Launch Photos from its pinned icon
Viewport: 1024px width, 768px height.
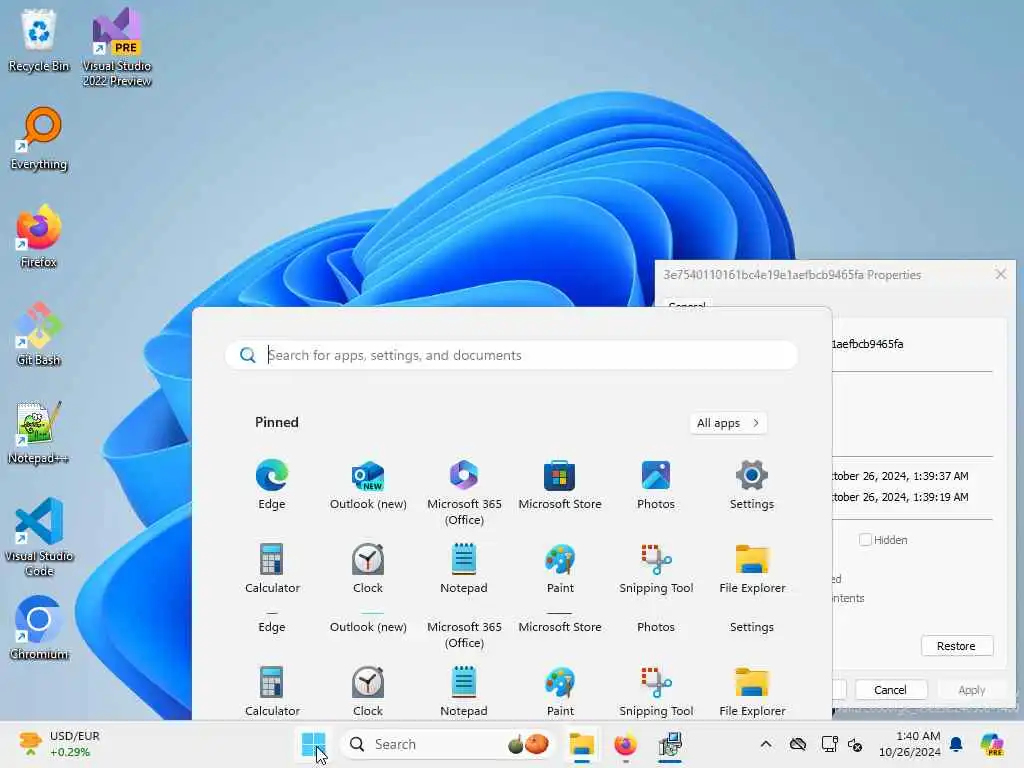656,475
